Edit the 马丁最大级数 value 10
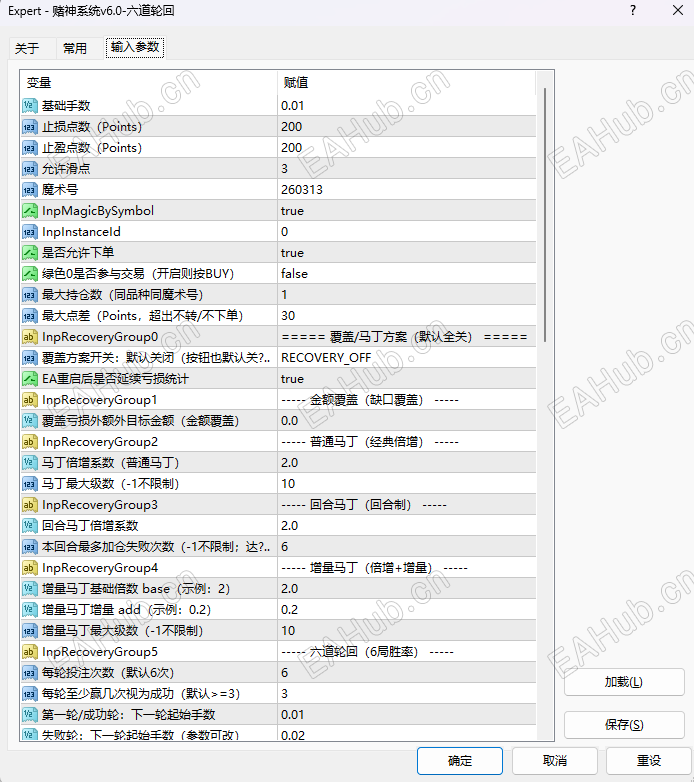This screenshot has height=782, width=694. click(407, 483)
